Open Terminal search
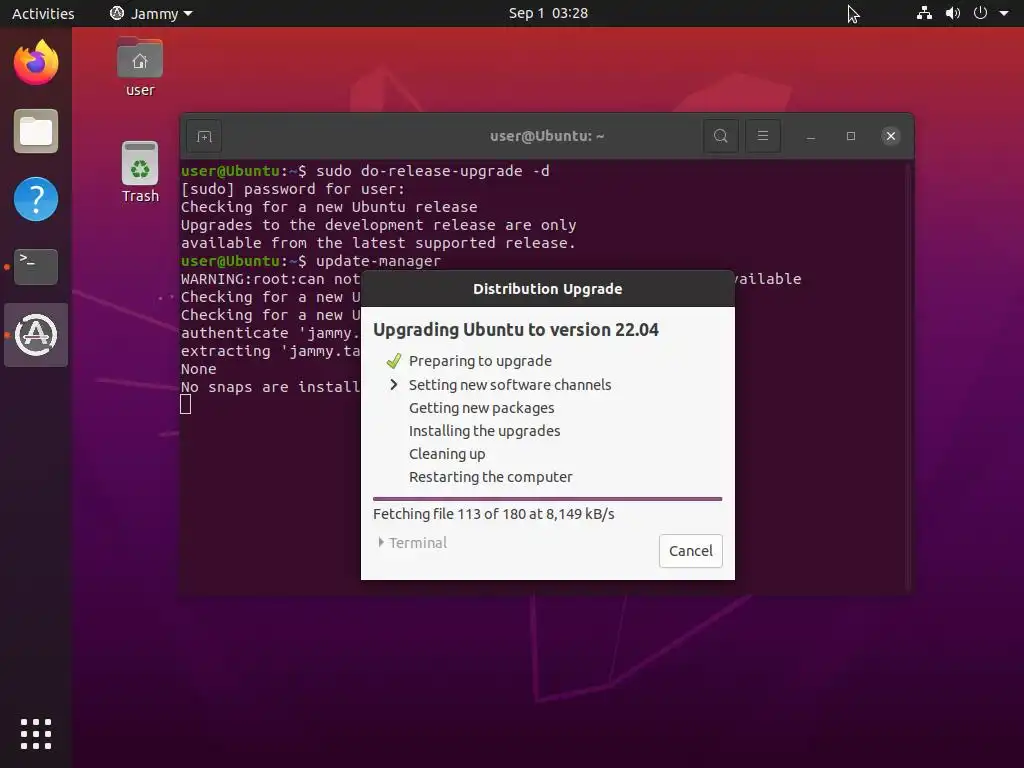Screen dimensions: 1024x768 tap(721, 136)
